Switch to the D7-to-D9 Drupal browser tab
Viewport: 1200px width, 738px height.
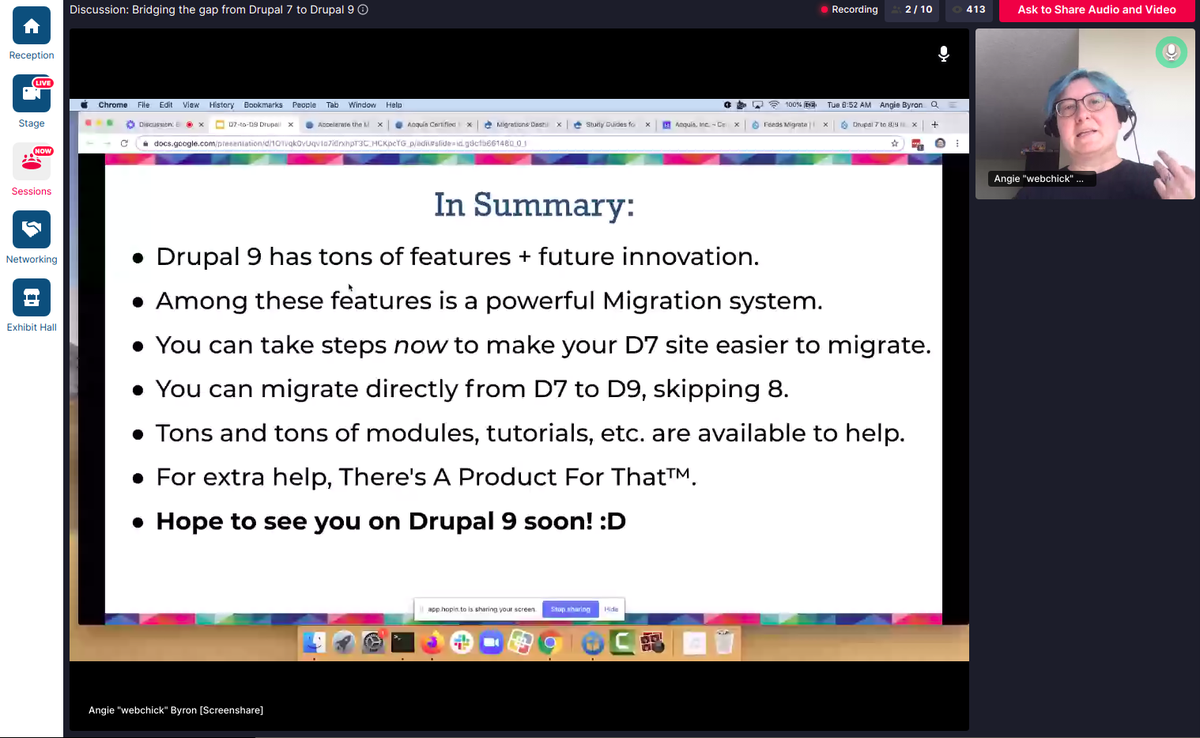click(253, 125)
